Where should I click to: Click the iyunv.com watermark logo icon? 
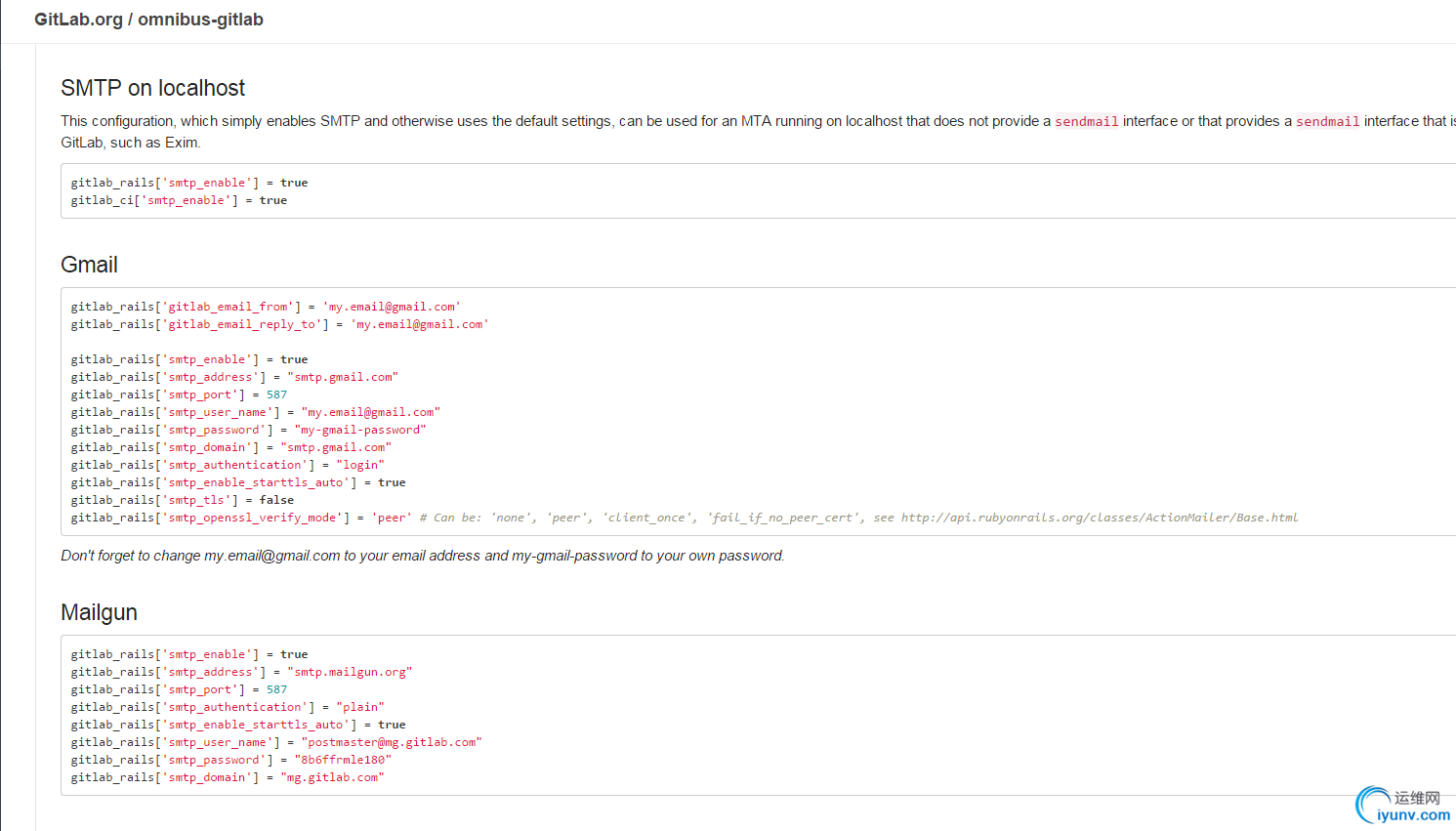click(x=1373, y=805)
